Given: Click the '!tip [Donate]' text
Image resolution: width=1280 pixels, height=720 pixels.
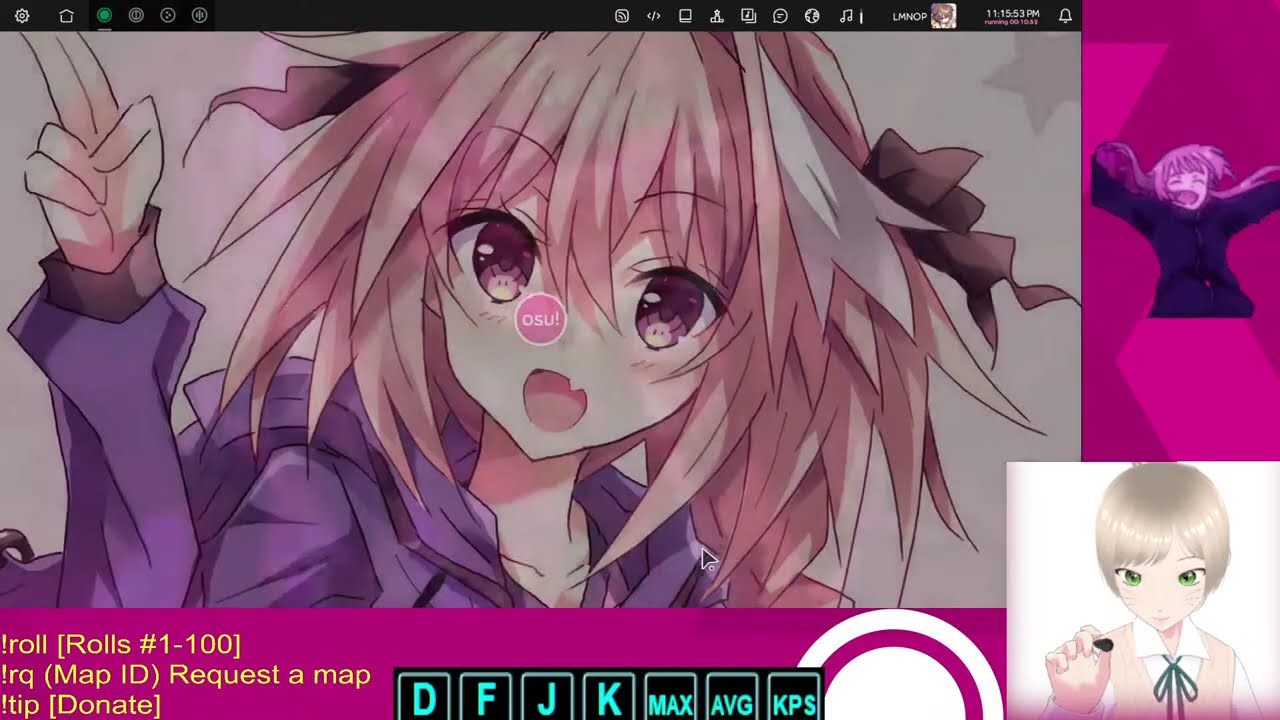Looking at the screenshot, I should 81,705.
